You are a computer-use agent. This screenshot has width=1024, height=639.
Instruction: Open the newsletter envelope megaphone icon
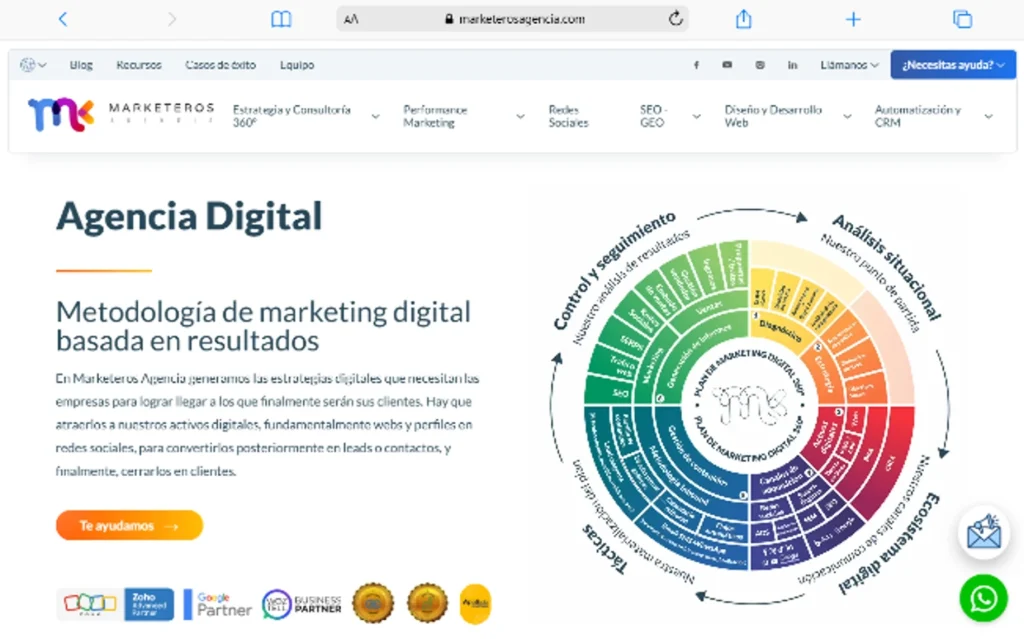pos(984,533)
